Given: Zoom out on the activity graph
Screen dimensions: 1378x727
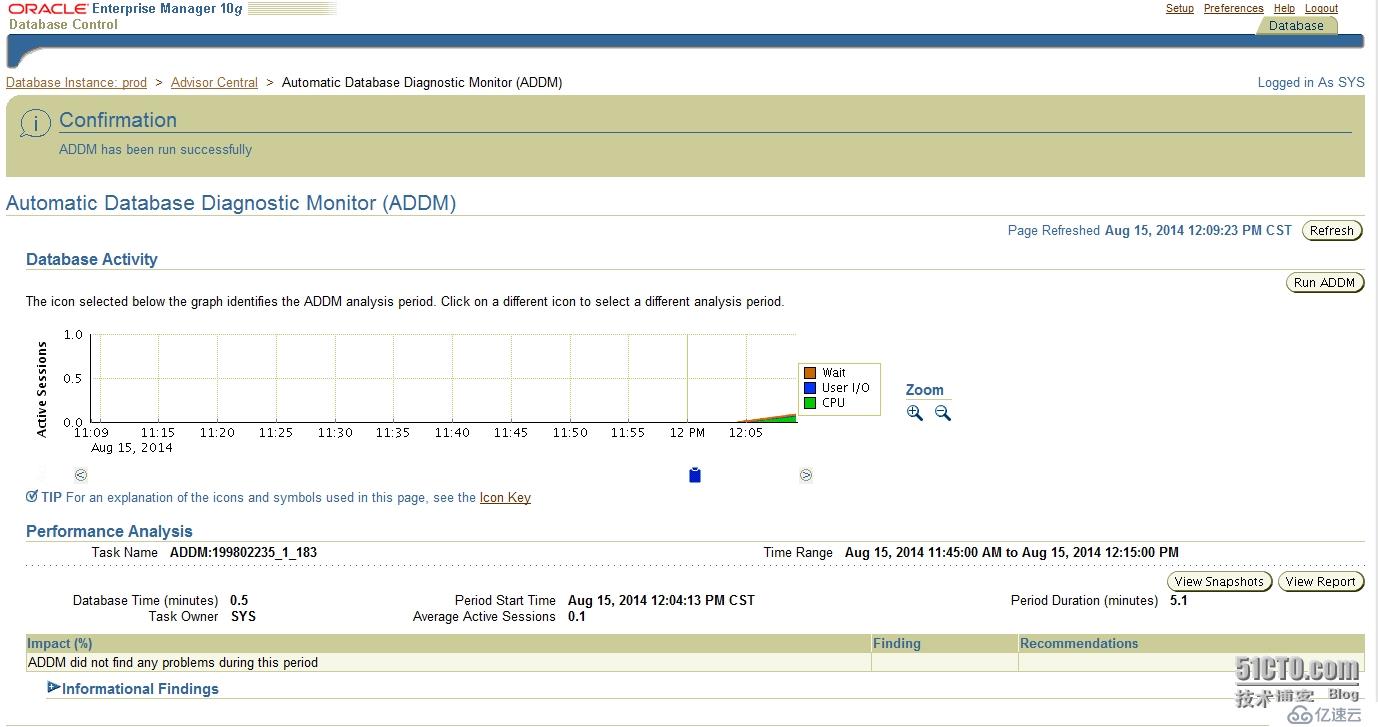Looking at the screenshot, I should [943, 413].
